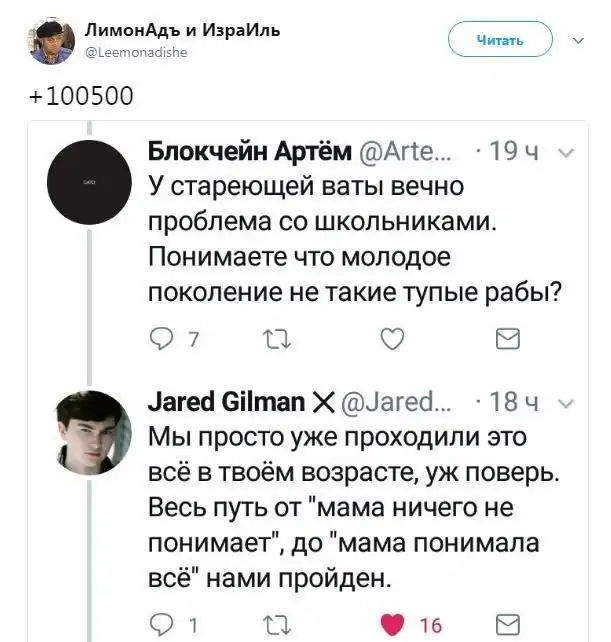
Task: Expand options chevron on Jared Gilman's tweet
Action: (x=564, y=404)
